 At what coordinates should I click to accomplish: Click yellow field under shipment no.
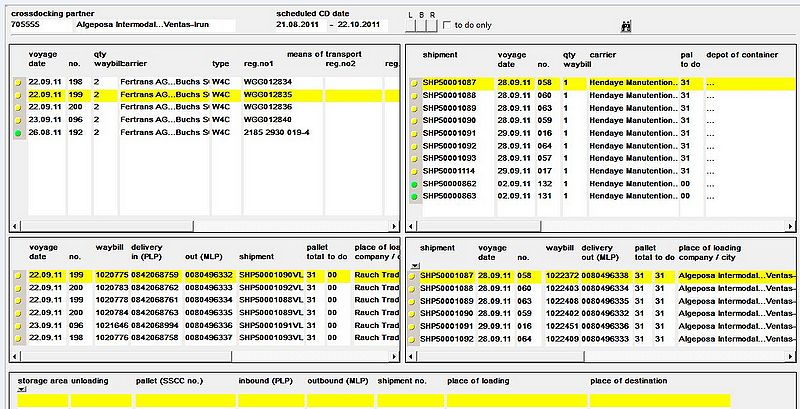[411, 401]
